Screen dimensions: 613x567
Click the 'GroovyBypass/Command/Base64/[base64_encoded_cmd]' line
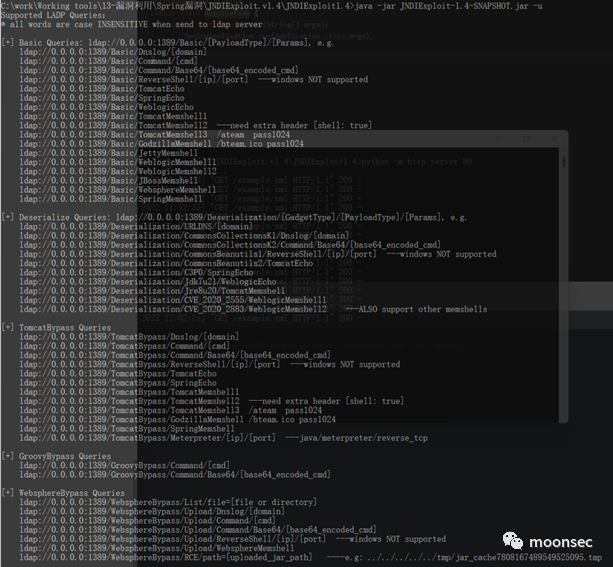(x=175, y=475)
